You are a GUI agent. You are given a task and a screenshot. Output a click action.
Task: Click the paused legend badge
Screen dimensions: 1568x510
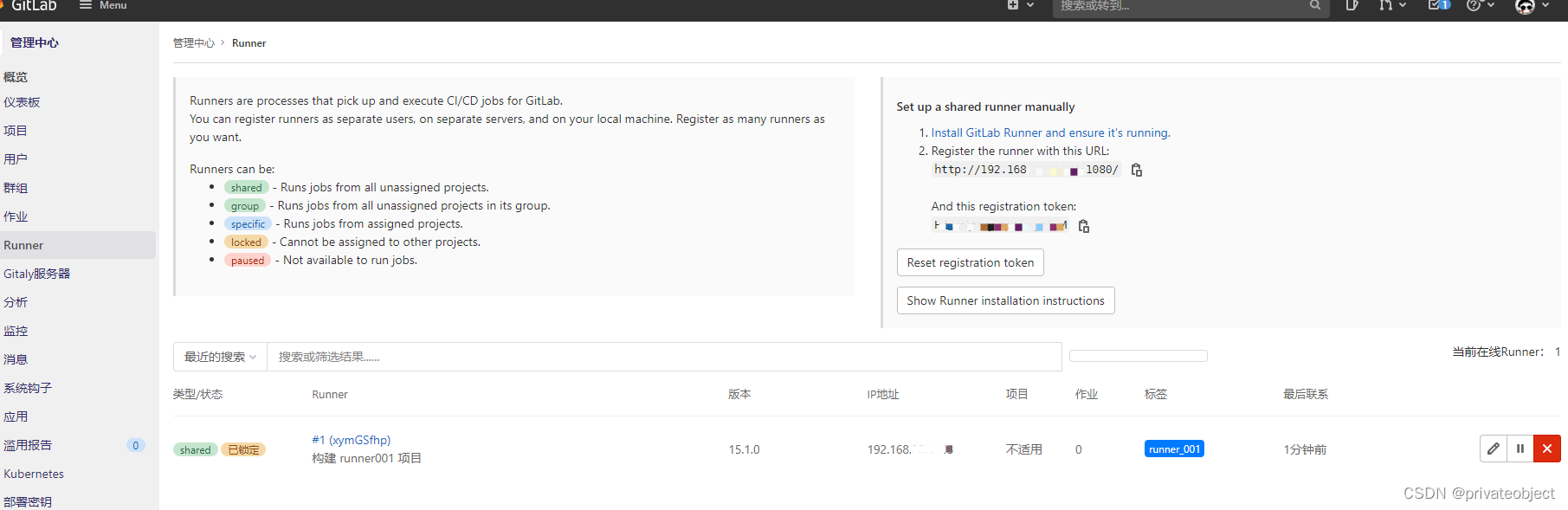tap(248, 260)
